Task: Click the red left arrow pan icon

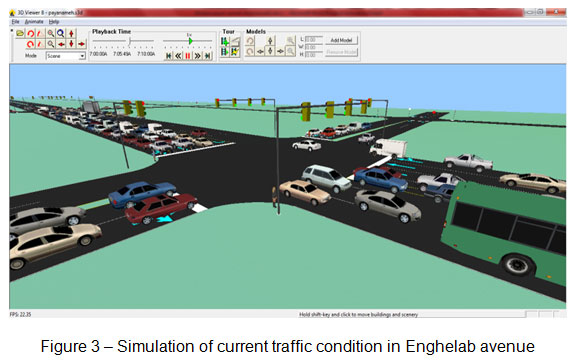Action: click(x=61, y=44)
